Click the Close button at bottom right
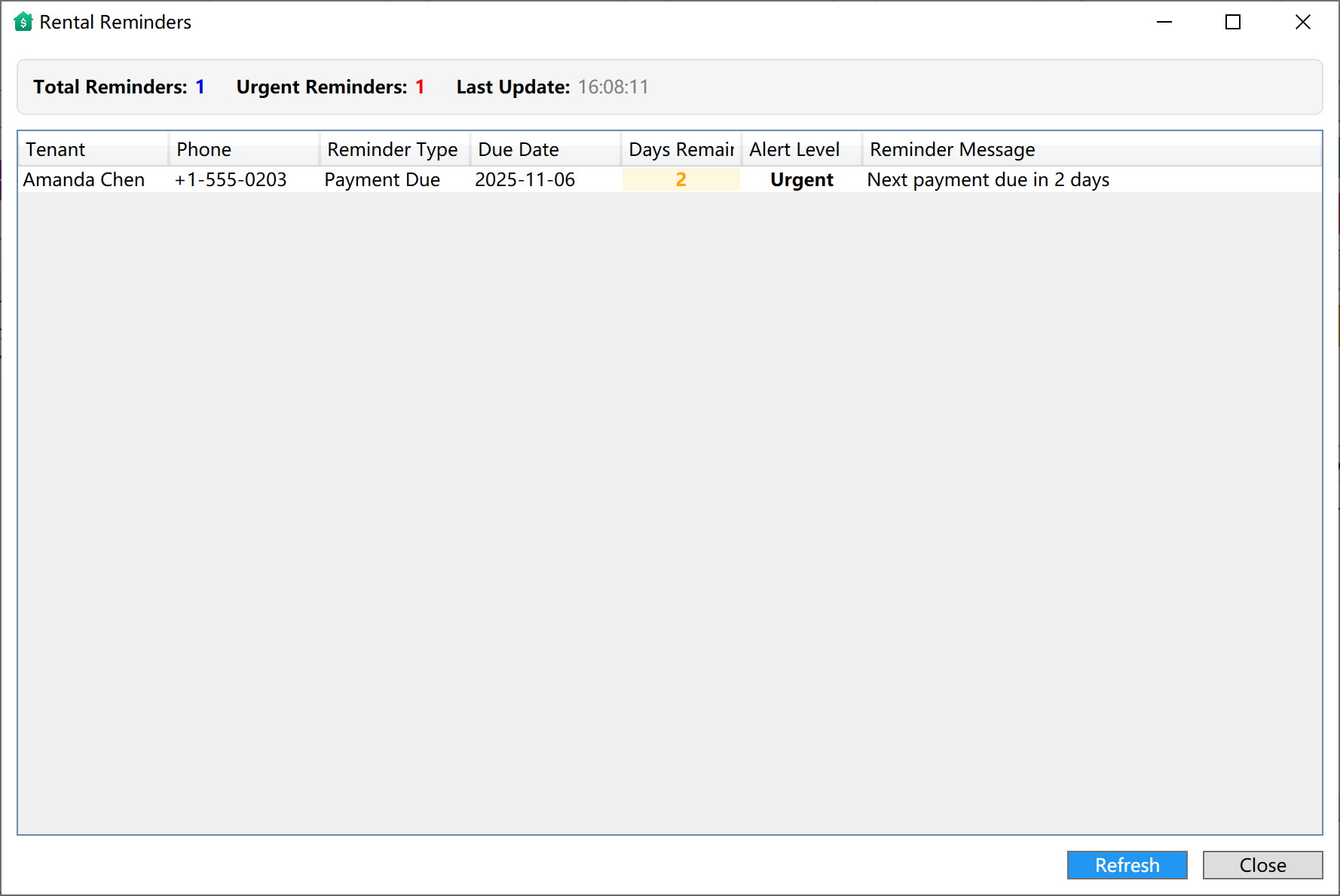Image resolution: width=1340 pixels, height=896 pixels. 1262,865
